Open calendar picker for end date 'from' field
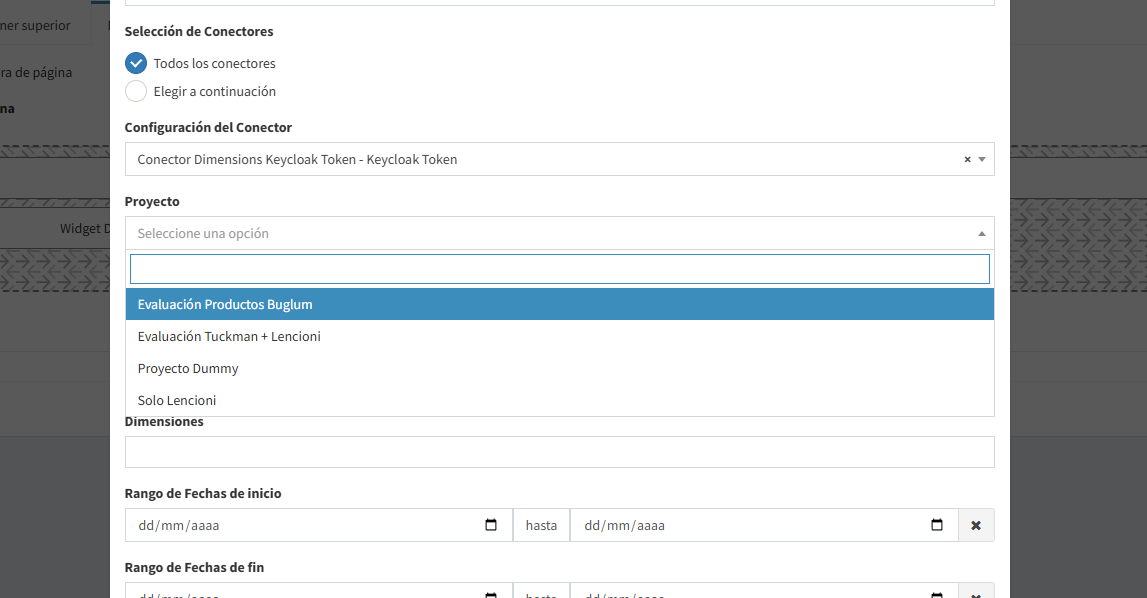 coord(491,595)
